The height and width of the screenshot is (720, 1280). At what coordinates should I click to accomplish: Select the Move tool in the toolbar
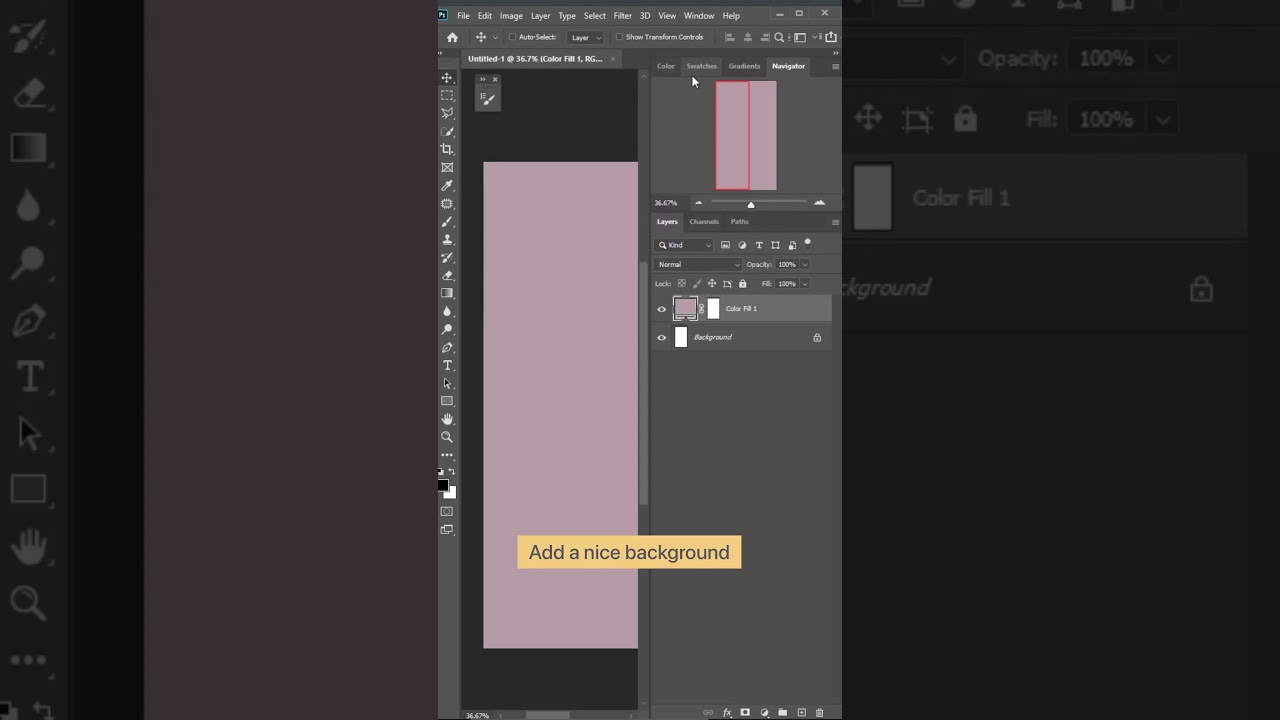[x=447, y=78]
